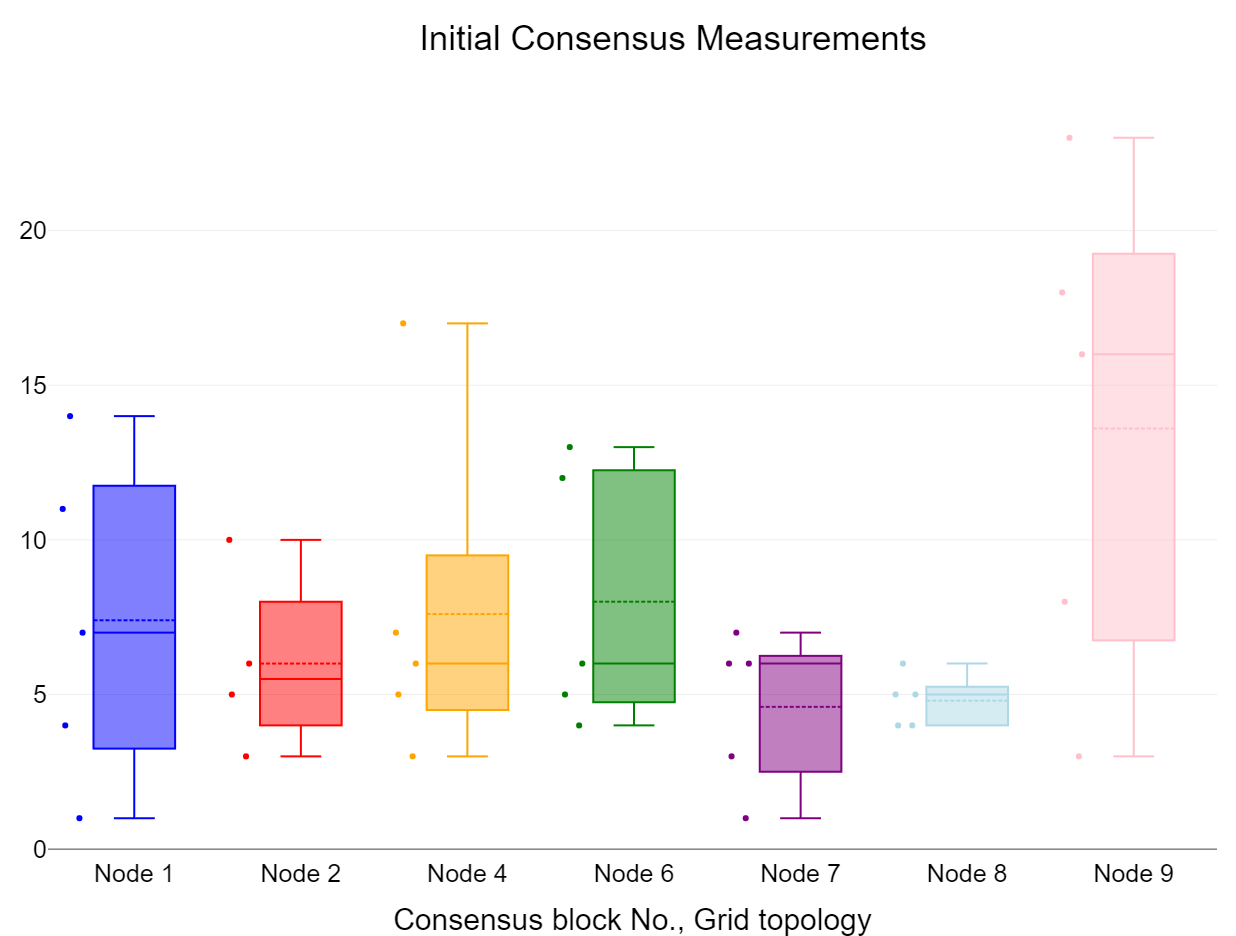
Task: Click the chart title Initial Consensus Measurements
Action: click(x=672, y=39)
